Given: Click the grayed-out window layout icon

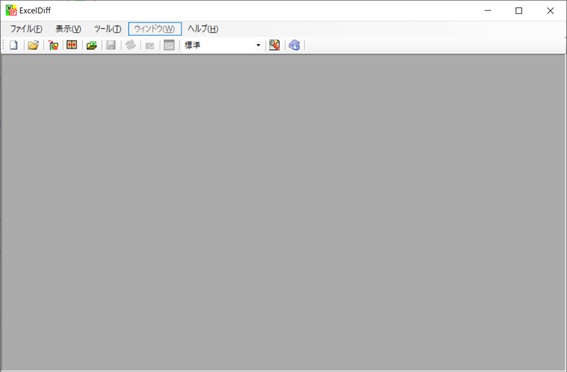Looking at the screenshot, I should point(169,45).
